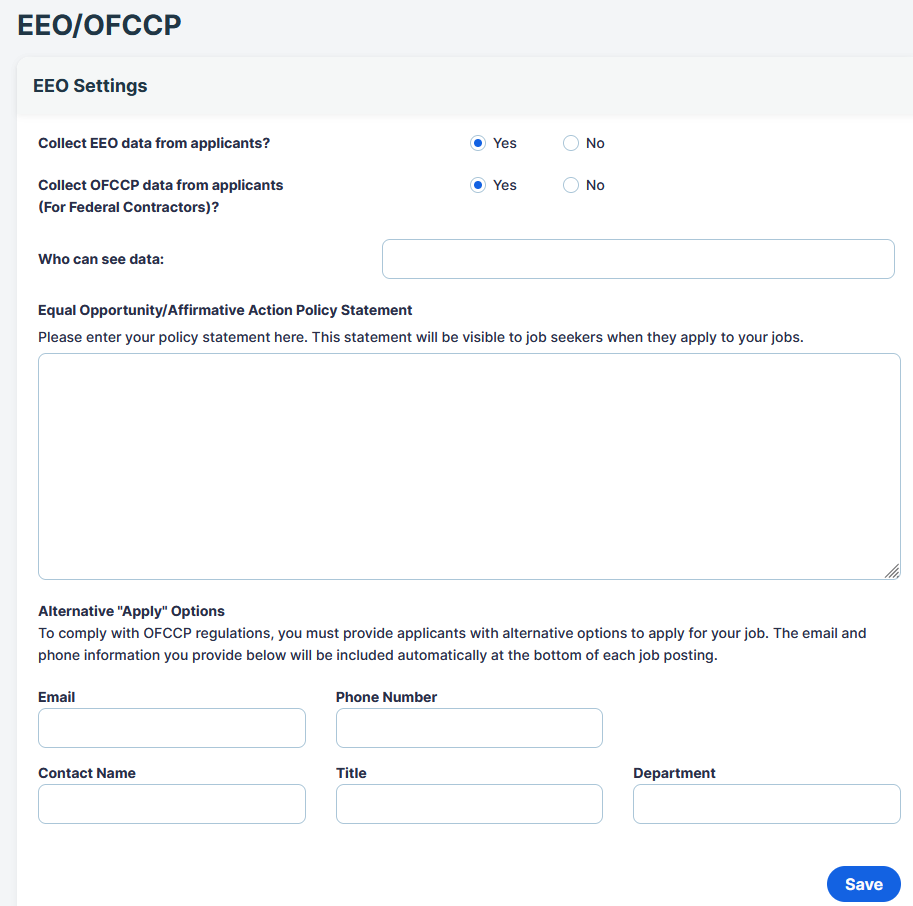Select Yes for Collect OFCCP data
The width and height of the screenshot is (913, 906).
pos(477,185)
